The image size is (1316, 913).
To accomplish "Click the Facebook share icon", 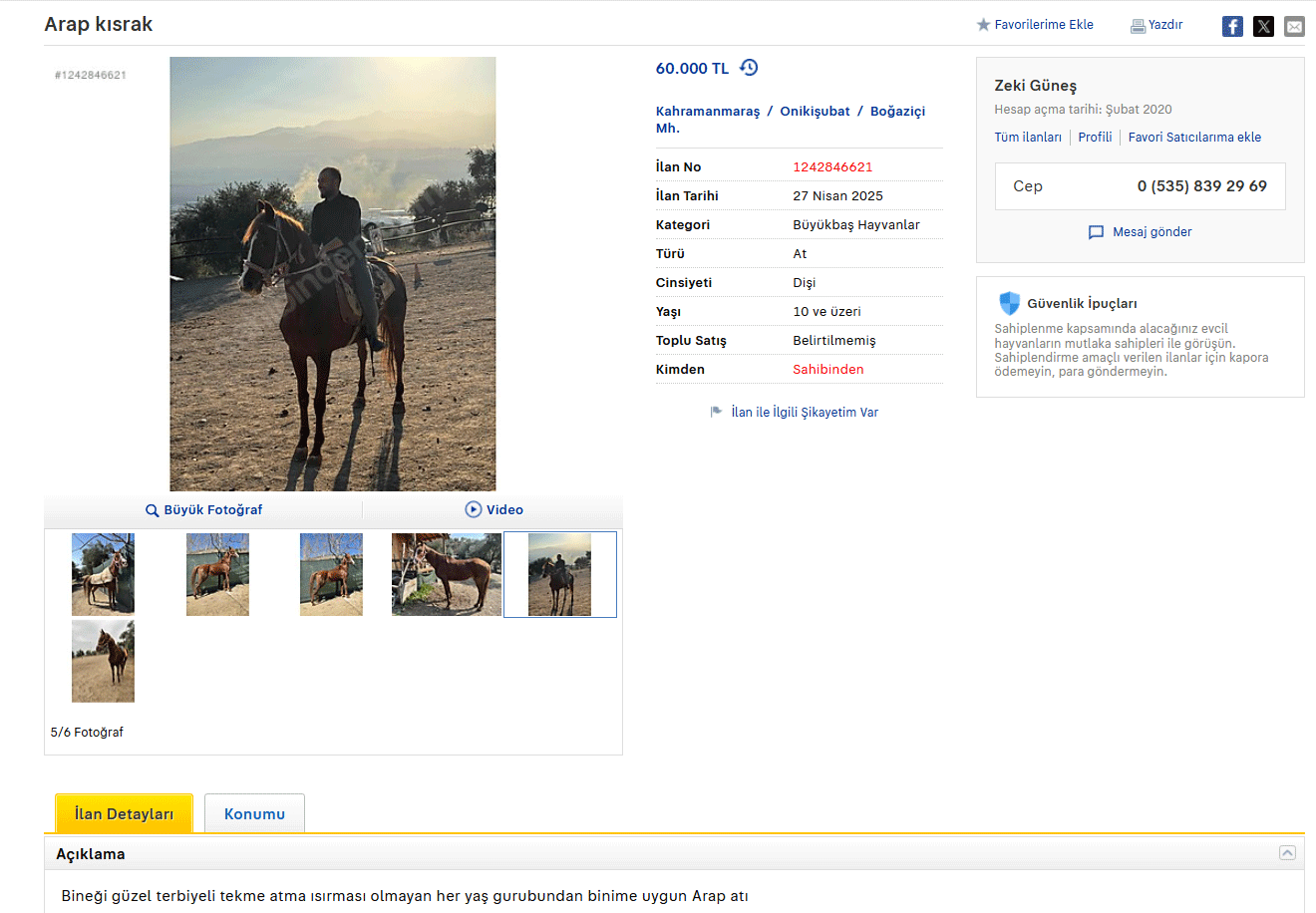I will [x=1232, y=27].
